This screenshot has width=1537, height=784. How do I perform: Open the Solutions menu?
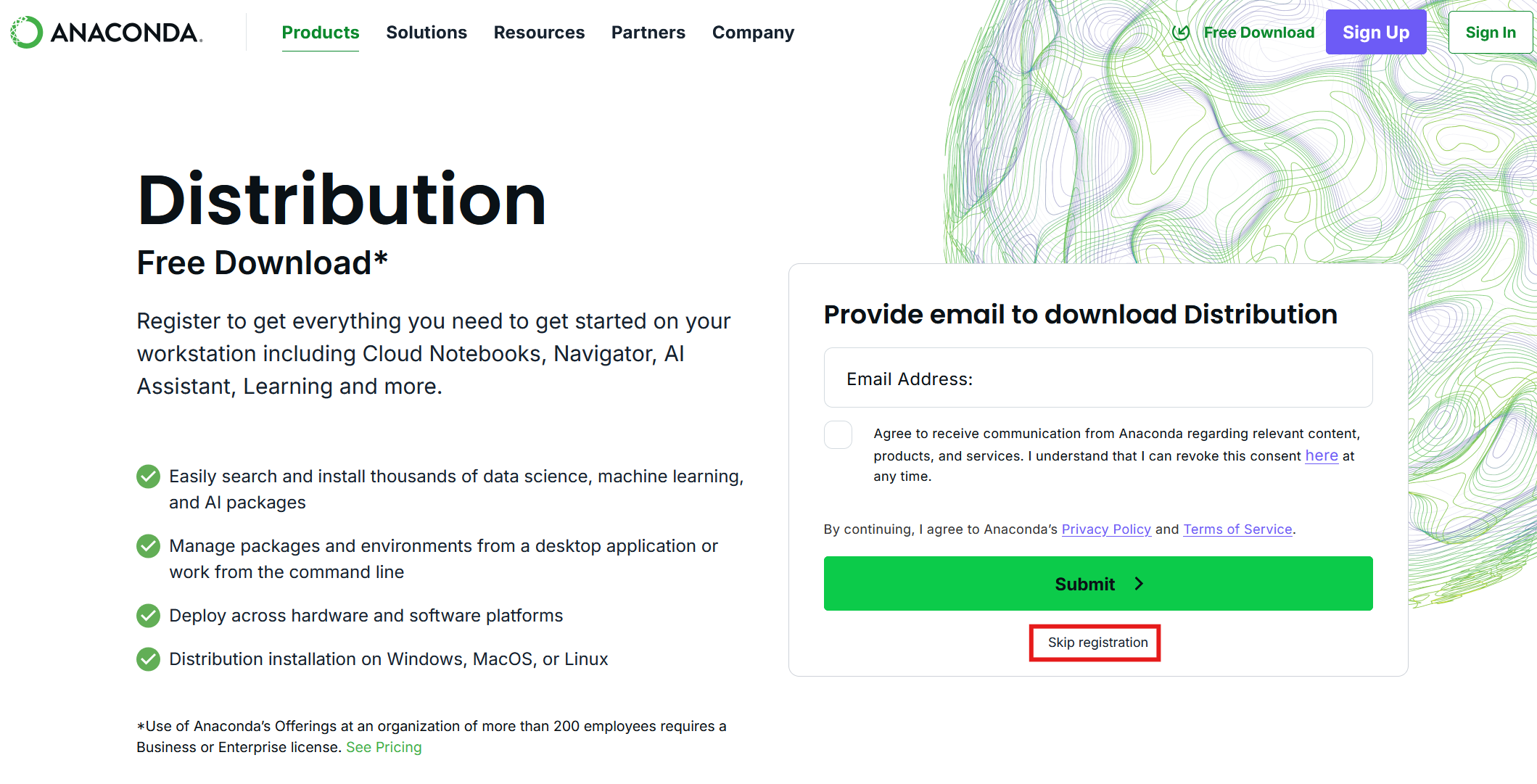[427, 33]
